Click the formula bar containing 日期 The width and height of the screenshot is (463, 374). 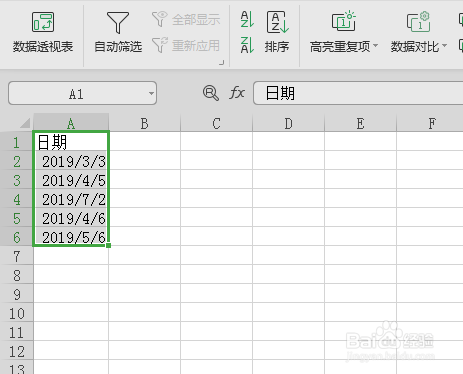(x=358, y=93)
